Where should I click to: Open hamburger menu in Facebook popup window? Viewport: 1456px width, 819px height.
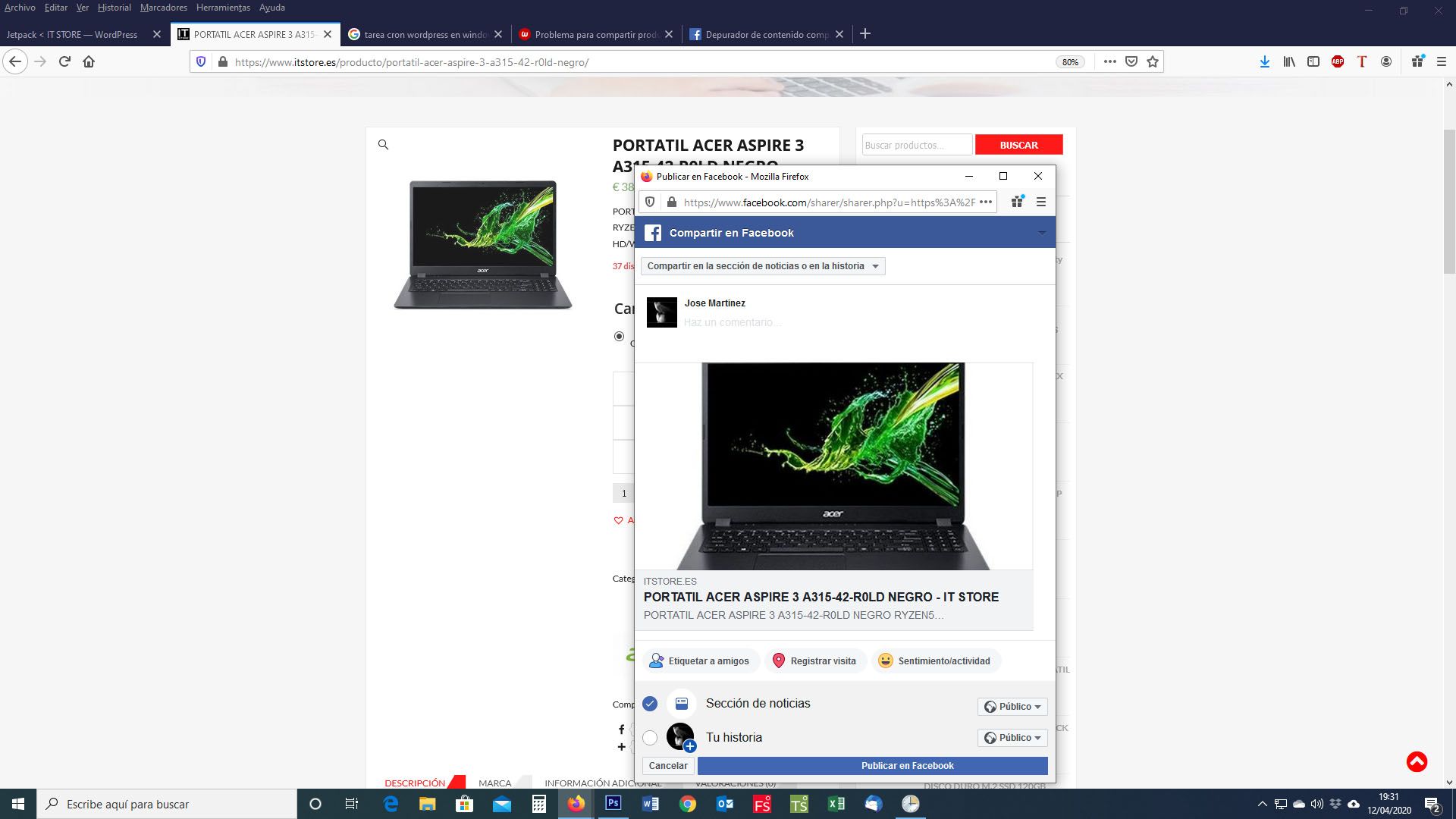1041,202
